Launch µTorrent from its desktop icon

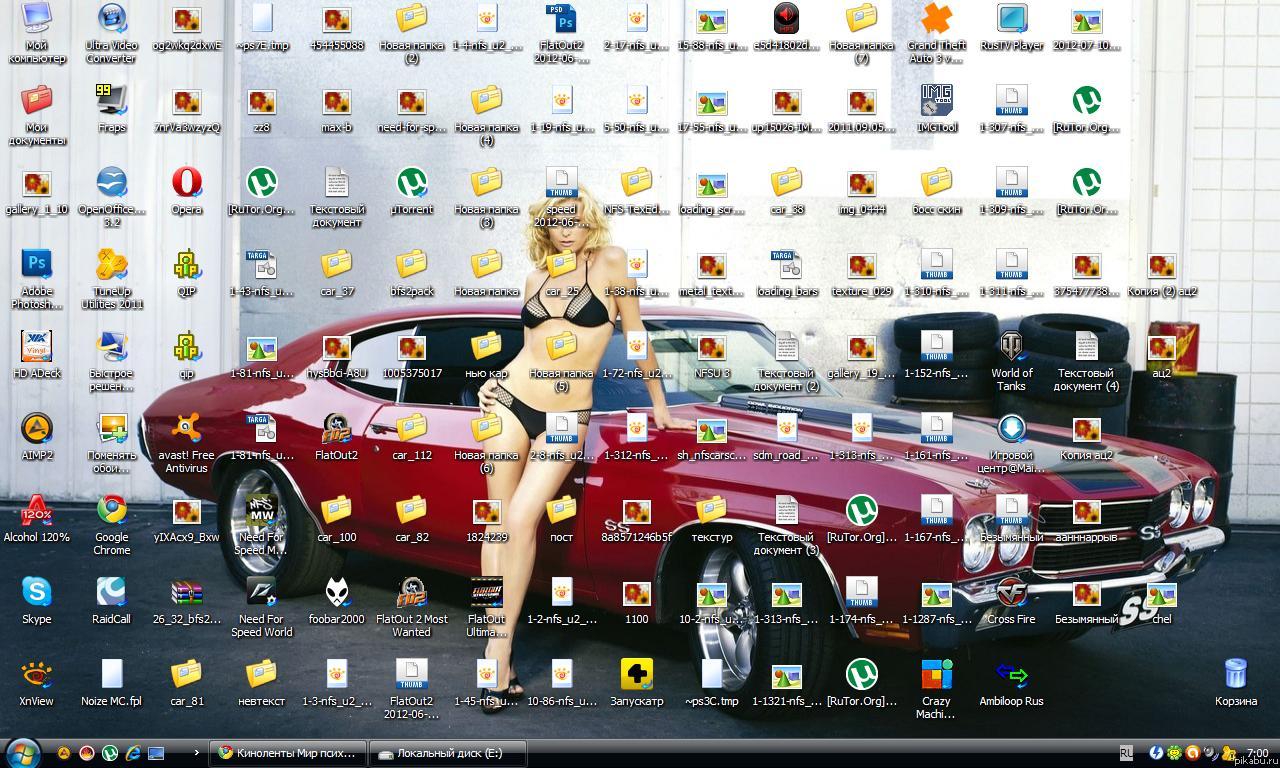pos(412,190)
